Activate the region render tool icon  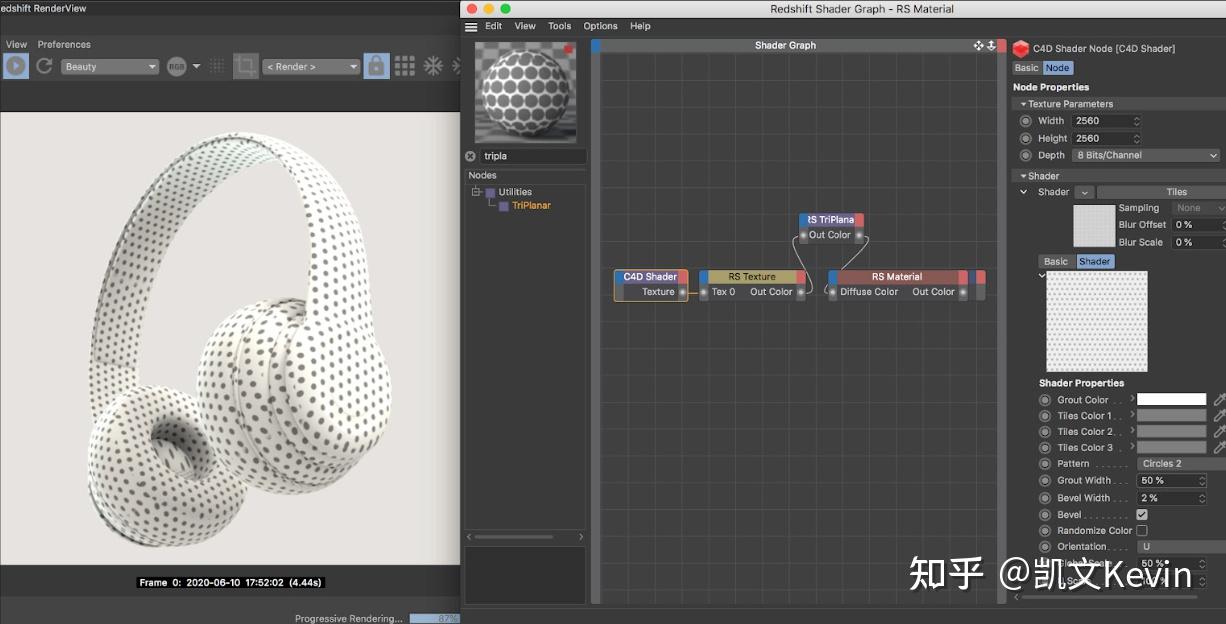[x=246, y=65]
